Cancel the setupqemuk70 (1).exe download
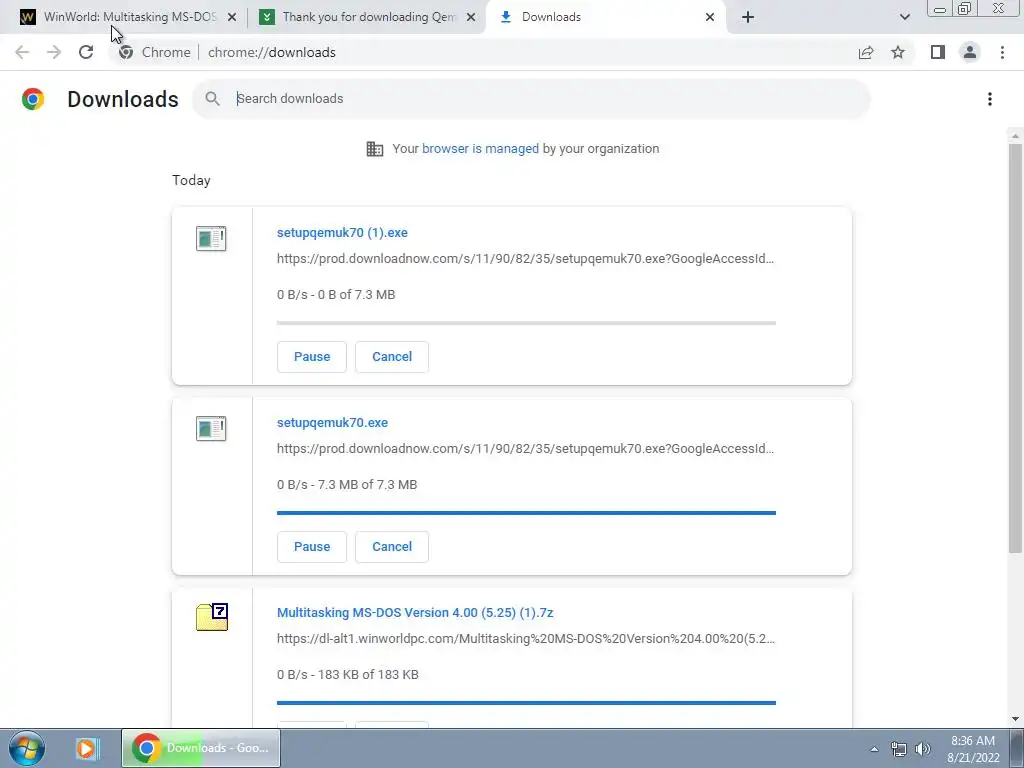Screen dimensions: 1024x768 coord(392,357)
